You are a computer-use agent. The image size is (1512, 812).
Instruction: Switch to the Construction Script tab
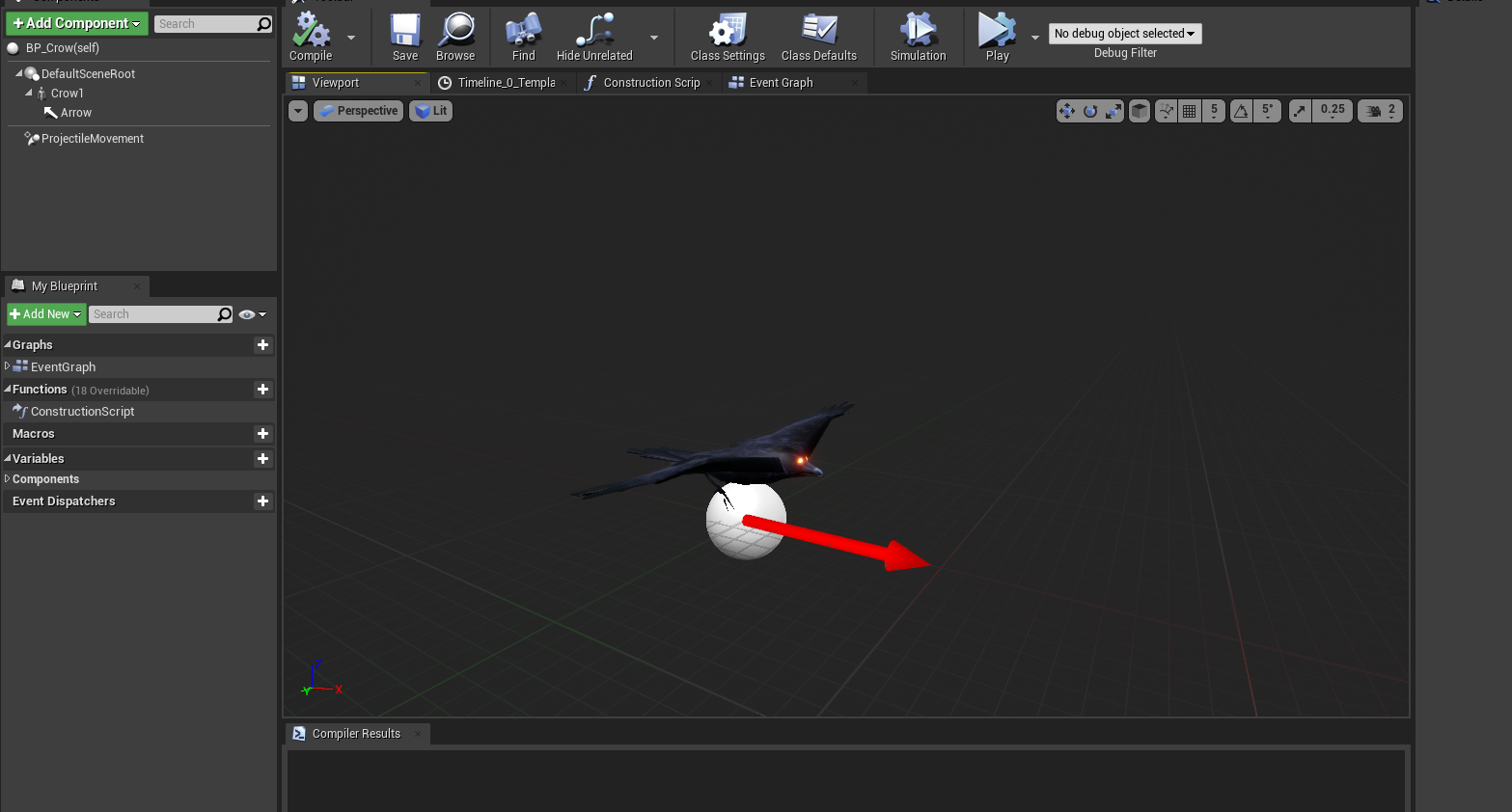[x=648, y=83]
